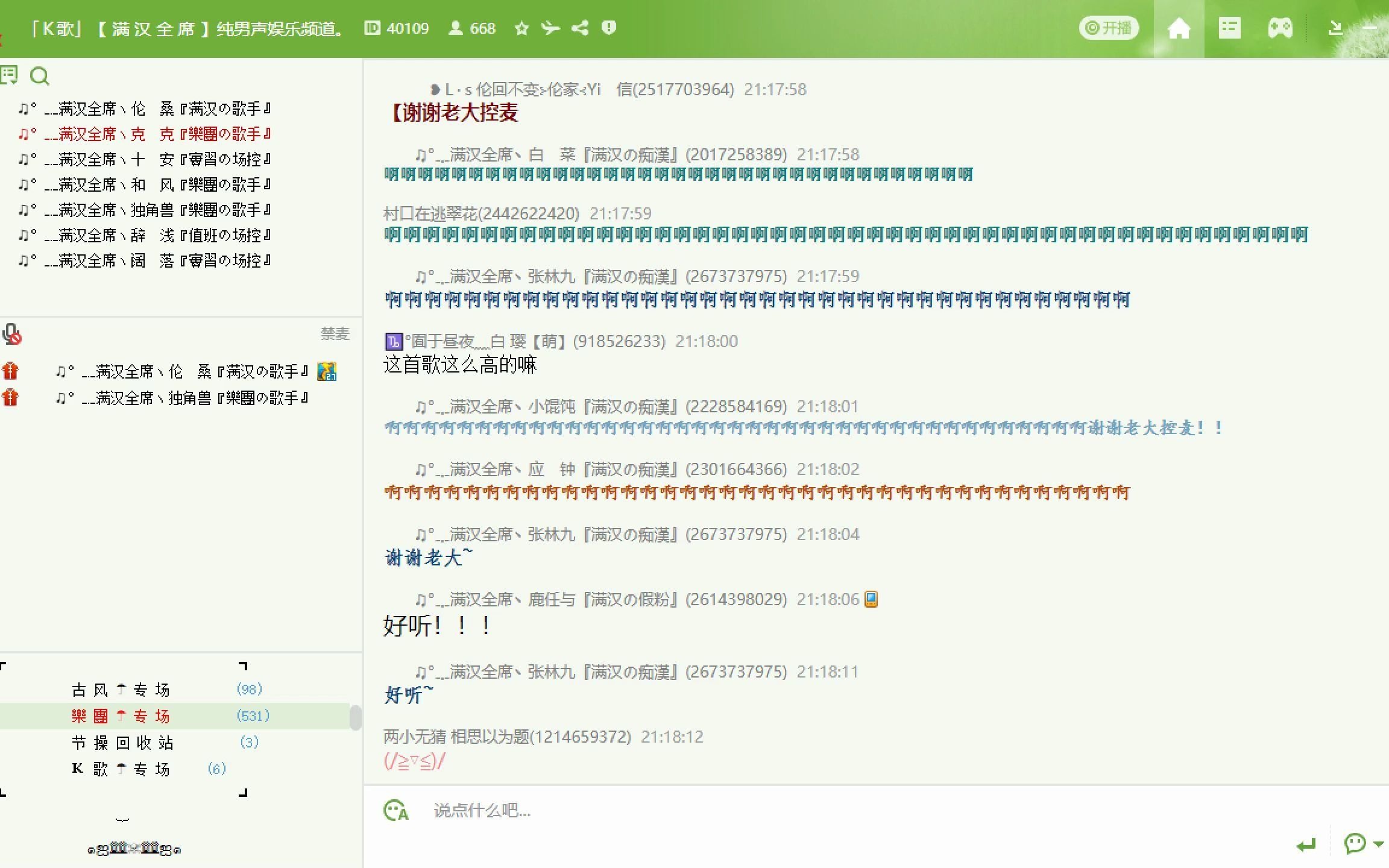This screenshot has width=1389, height=868.
Task: Share the channel via the share icon
Action: coord(580,28)
